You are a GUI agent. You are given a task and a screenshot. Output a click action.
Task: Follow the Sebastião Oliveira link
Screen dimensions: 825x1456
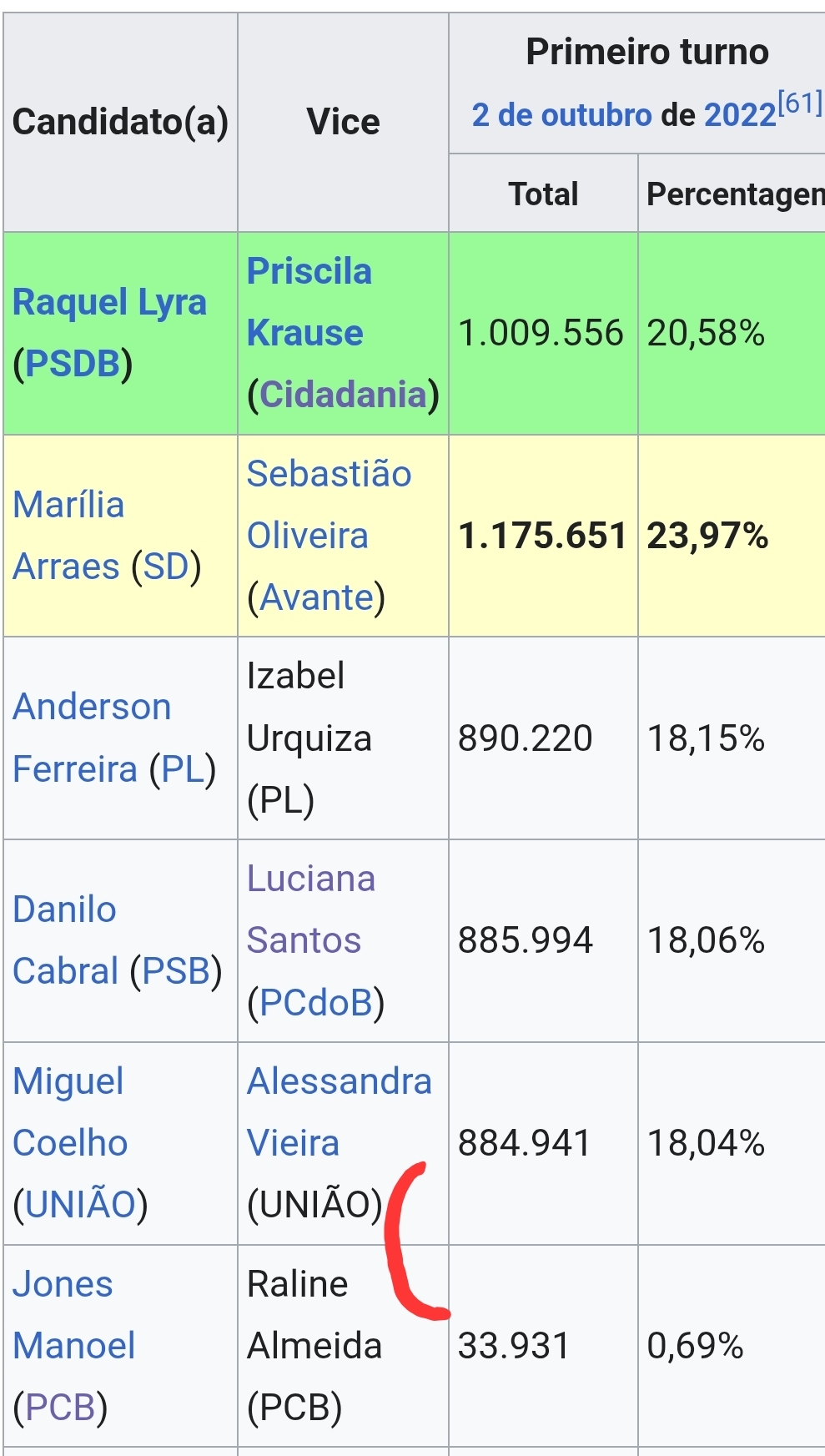(329, 505)
